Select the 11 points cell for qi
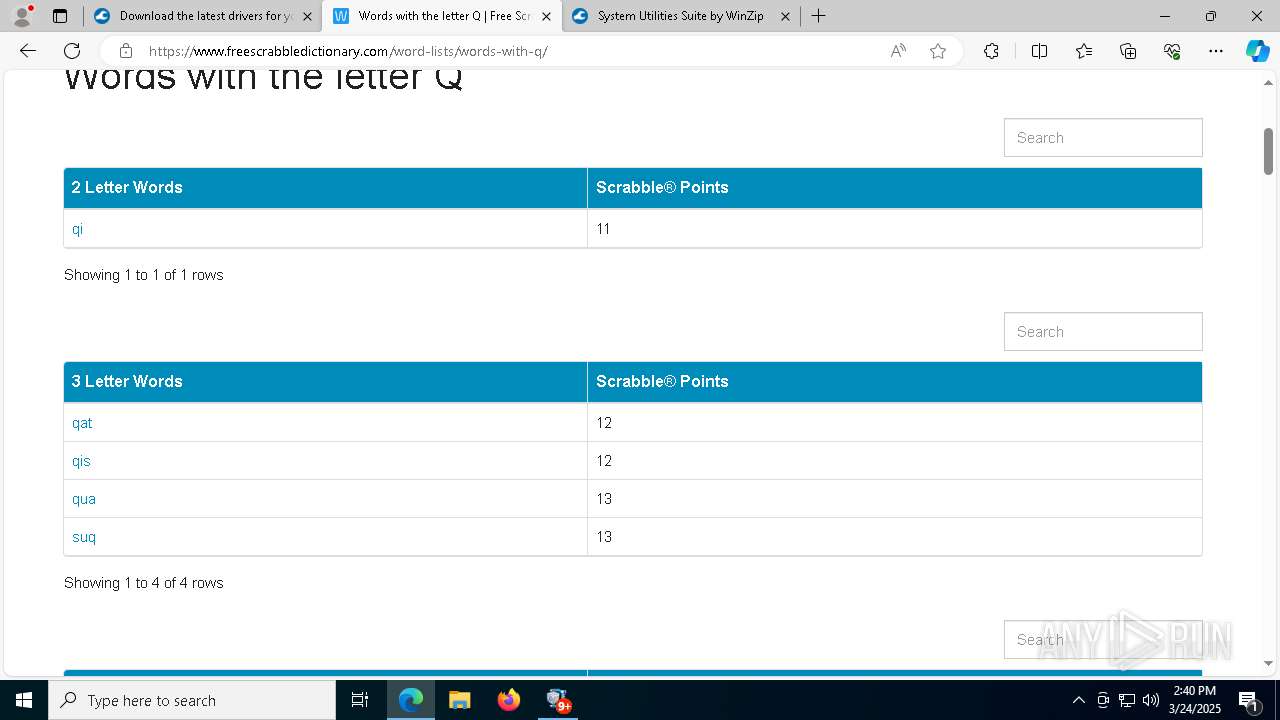Image resolution: width=1280 pixels, height=720 pixels. [895, 229]
